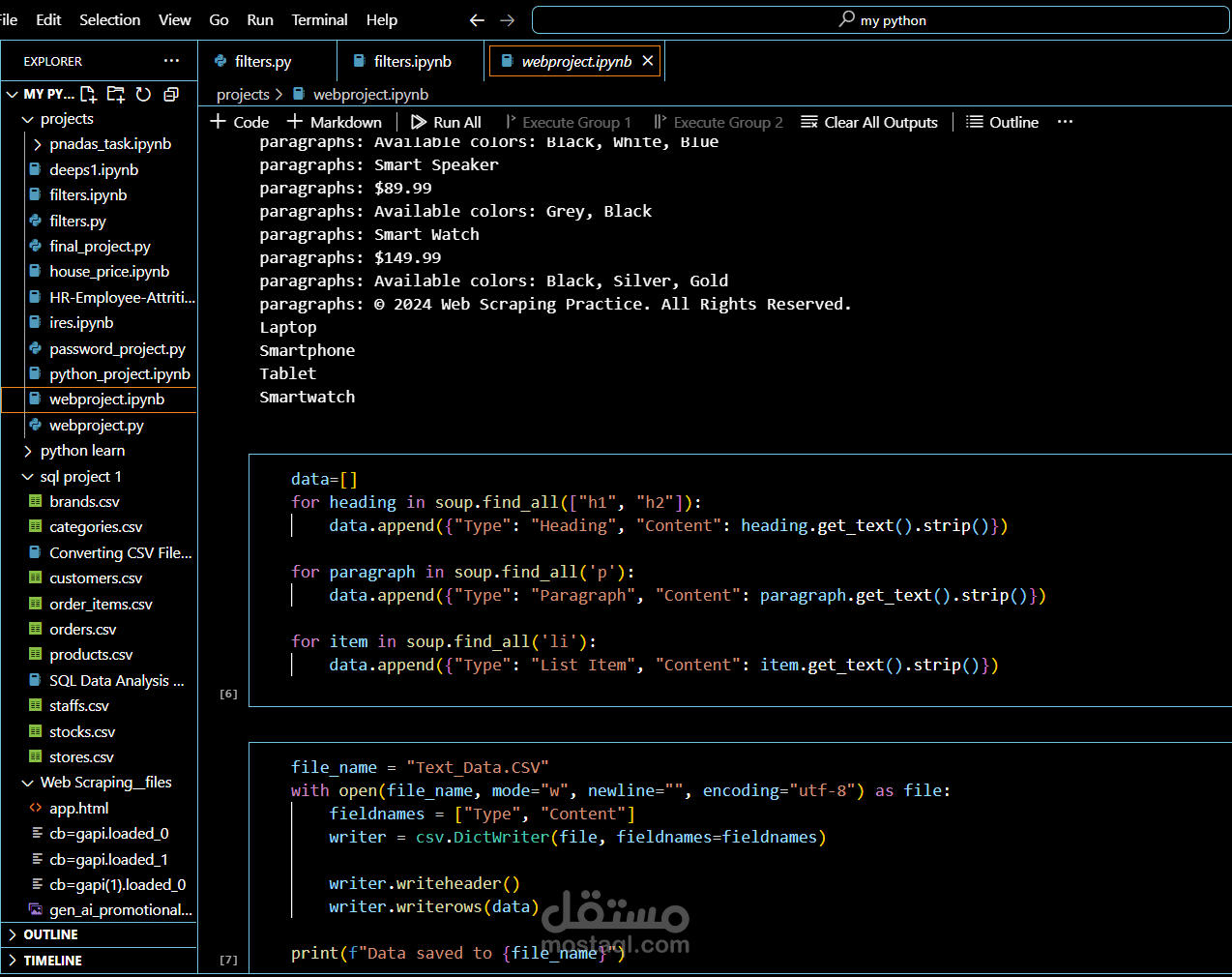This screenshot has width=1232, height=977.
Task: Open the View menu
Action: click(x=175, y=19)
